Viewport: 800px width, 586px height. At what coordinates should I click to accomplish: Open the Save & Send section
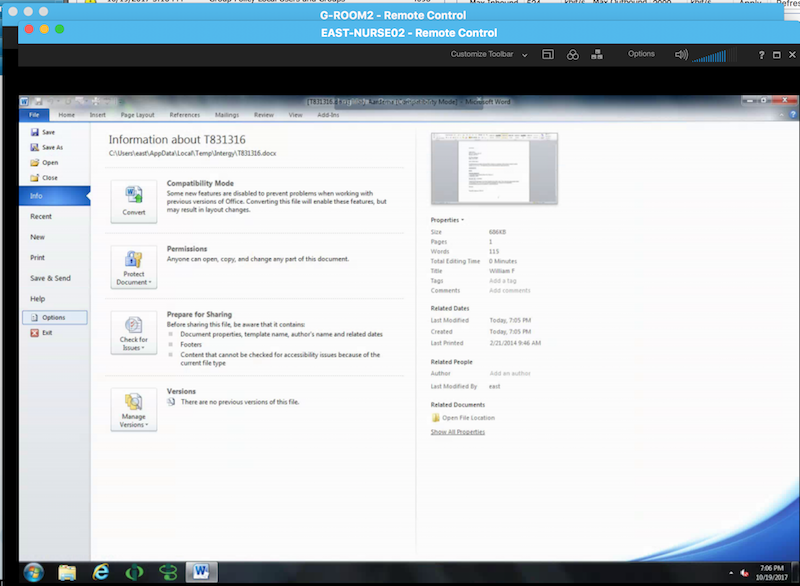pyautogui.click(x=51, y=278)
